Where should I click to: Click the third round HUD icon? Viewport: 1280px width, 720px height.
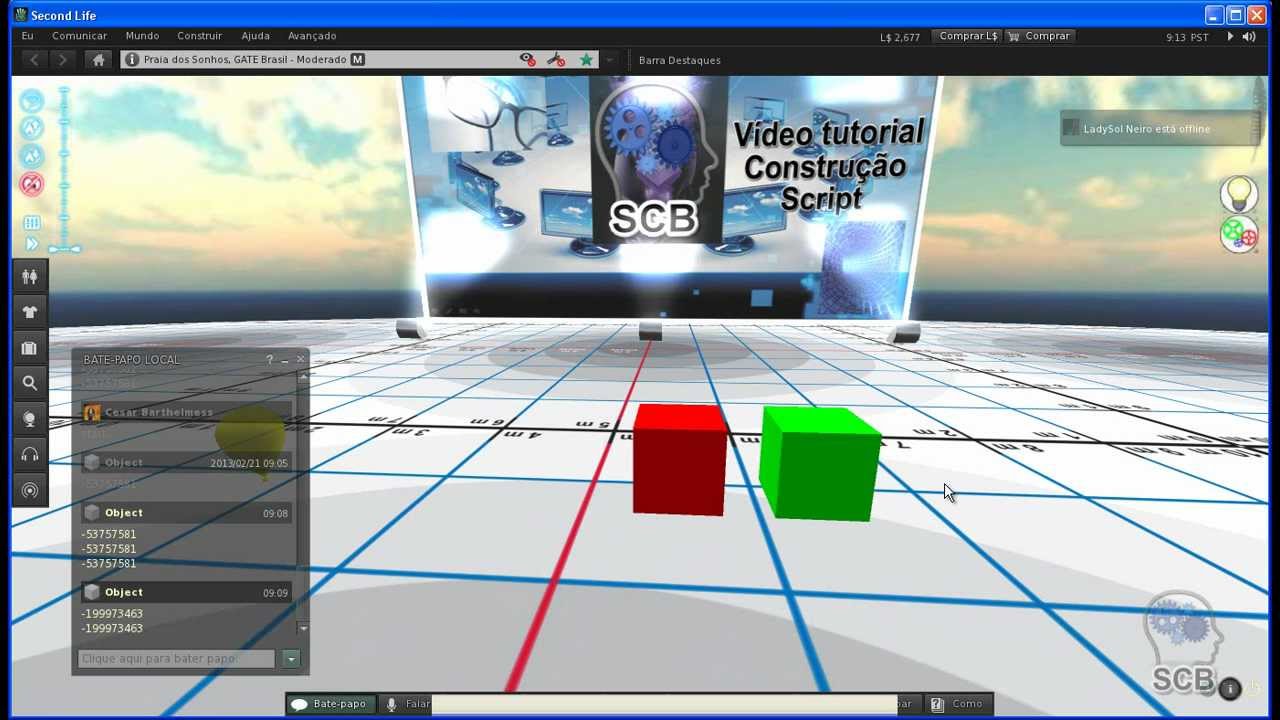point(32,156)
